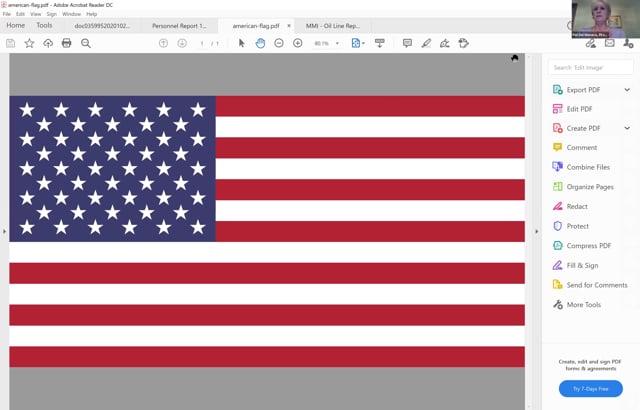This screenshot has width=640, height=410.
Task: Zoom out using the minus circle
Action: (279, 43)
